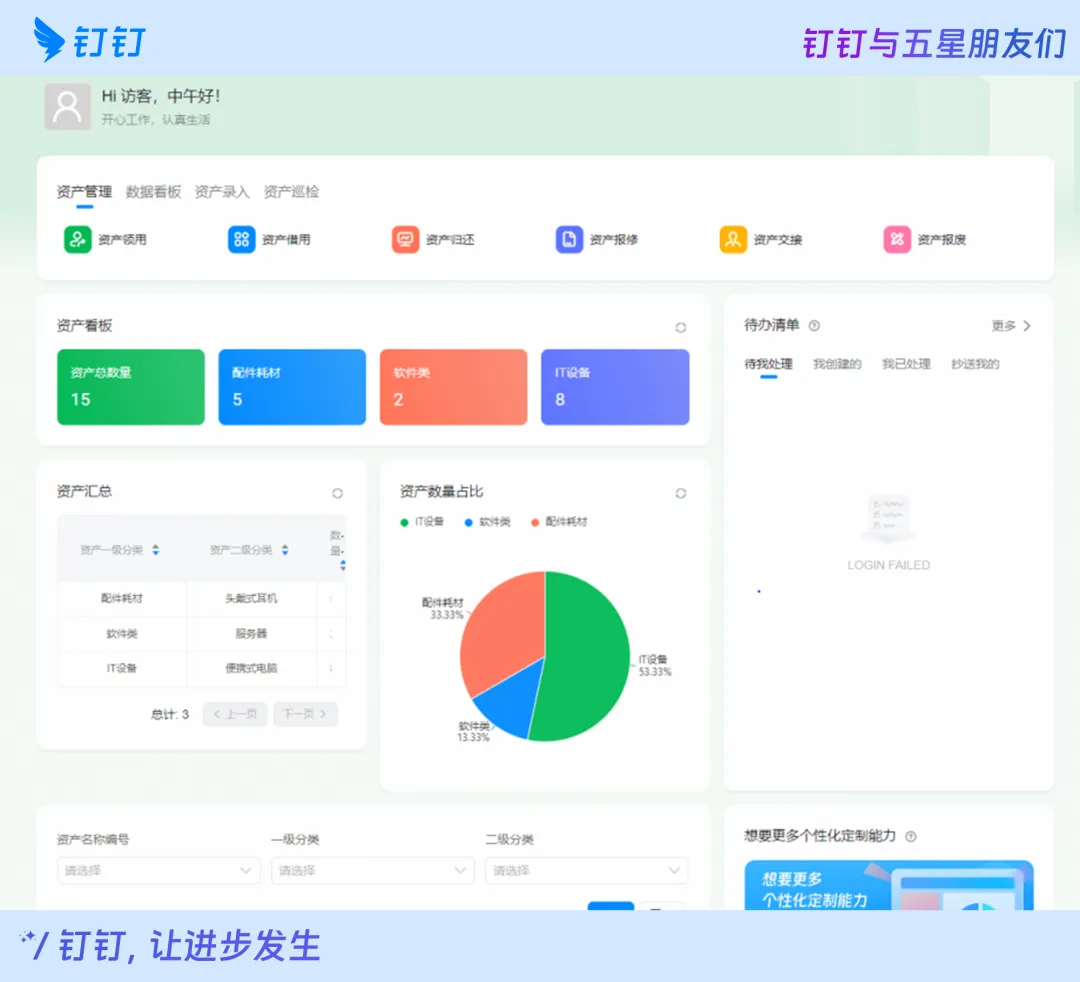Toggle 配件耗材 legend item in chart

pyautogui.click(x=559, y=522)
